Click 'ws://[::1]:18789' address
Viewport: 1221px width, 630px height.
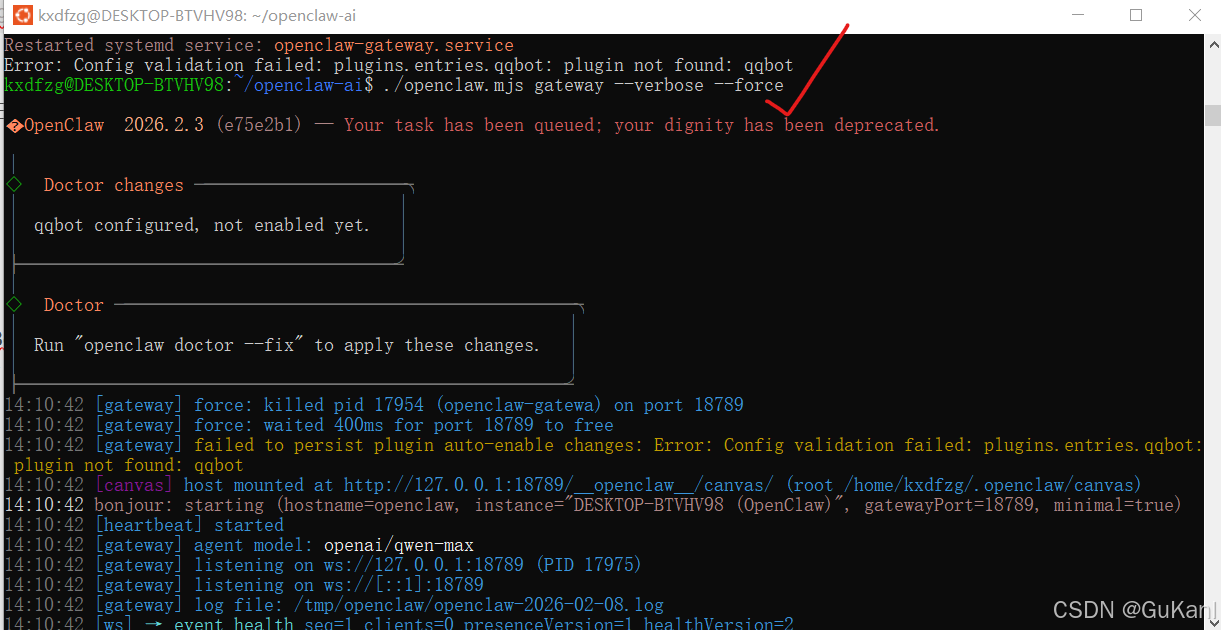tap(404, 585)
